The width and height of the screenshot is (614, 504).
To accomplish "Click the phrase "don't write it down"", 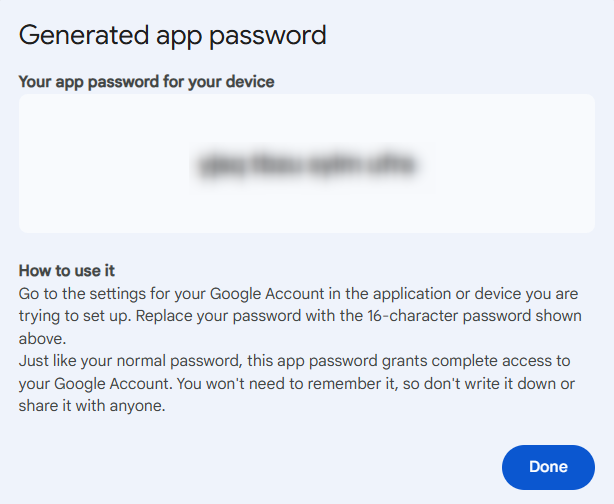I will 478,382.
